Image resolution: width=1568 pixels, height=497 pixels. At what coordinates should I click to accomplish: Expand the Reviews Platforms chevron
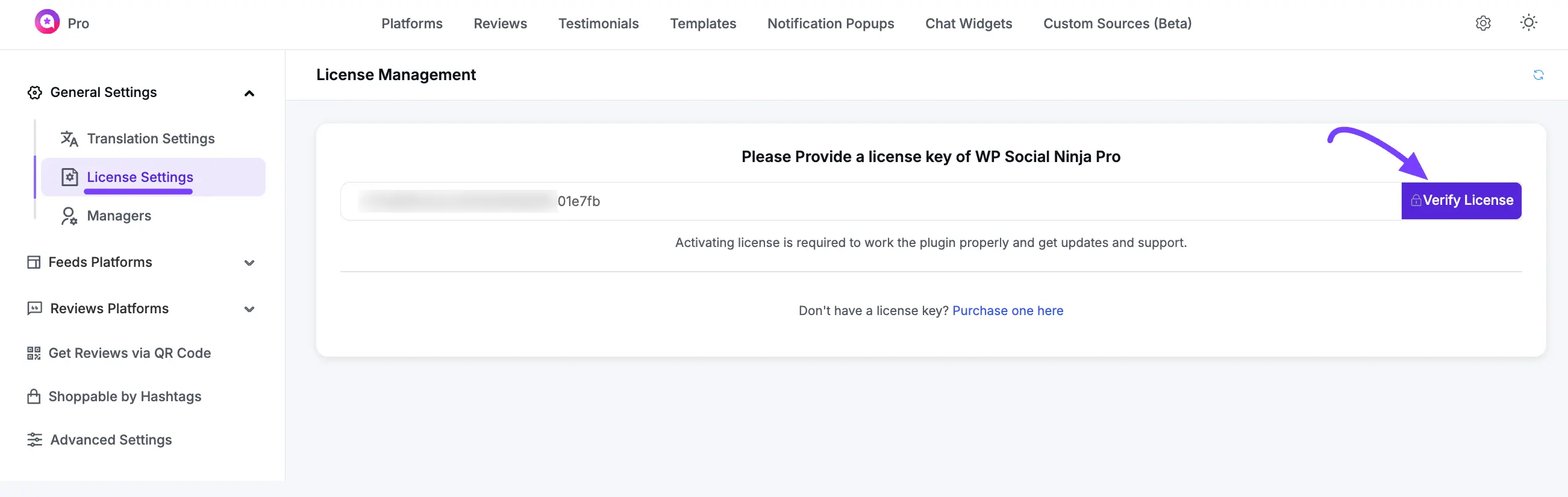click(x=249, y=310)
